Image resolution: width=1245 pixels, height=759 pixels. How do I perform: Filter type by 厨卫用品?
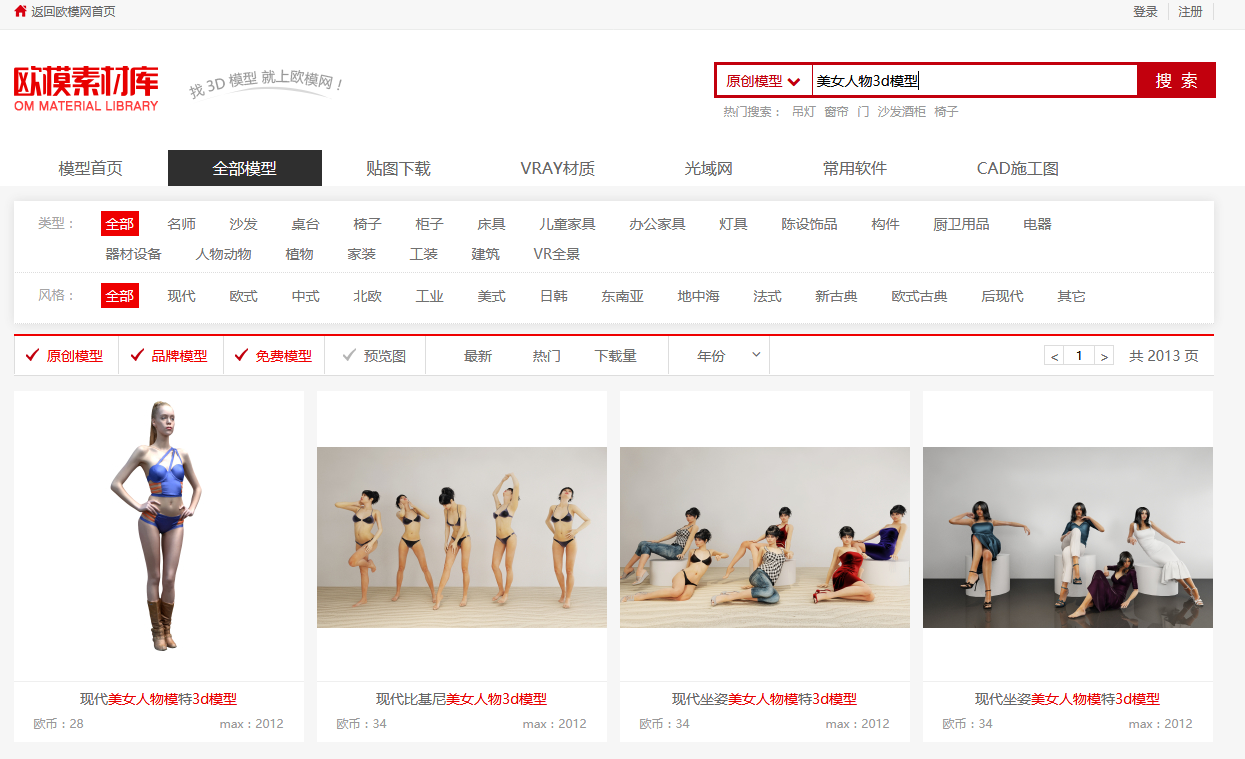tap(962, 224)
